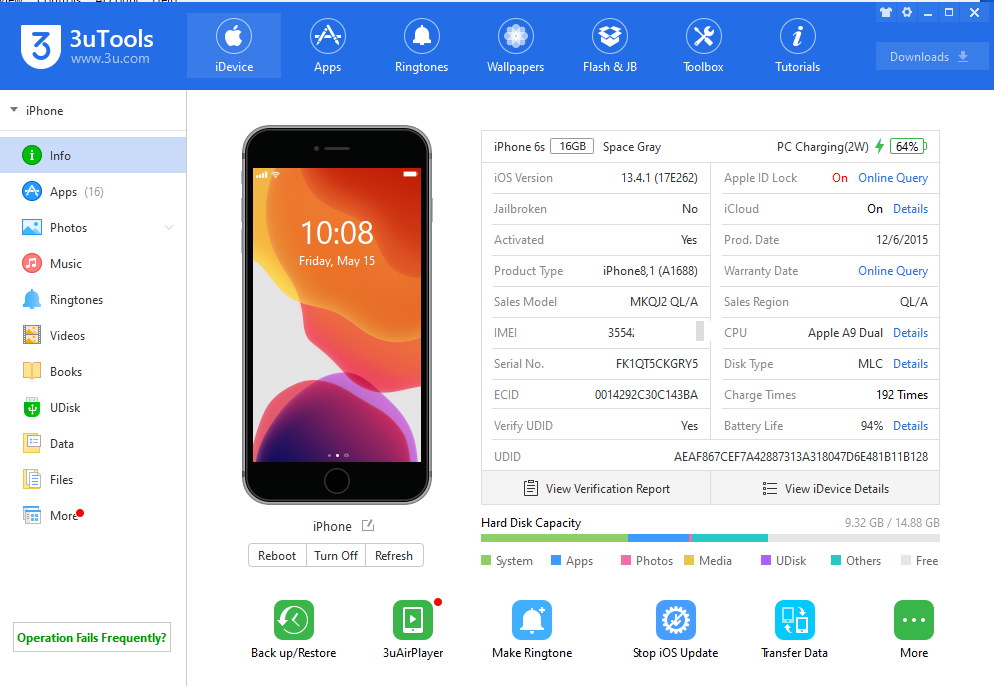Open the iDevice tab
Viewport: 994px width, 686px height.
tap(234, 46)
